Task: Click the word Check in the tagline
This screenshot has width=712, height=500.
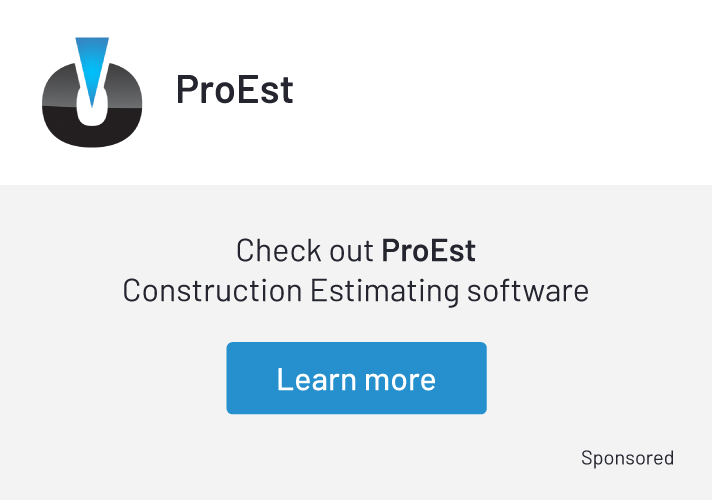Action: pyautogui.click(x=274, y=250)
